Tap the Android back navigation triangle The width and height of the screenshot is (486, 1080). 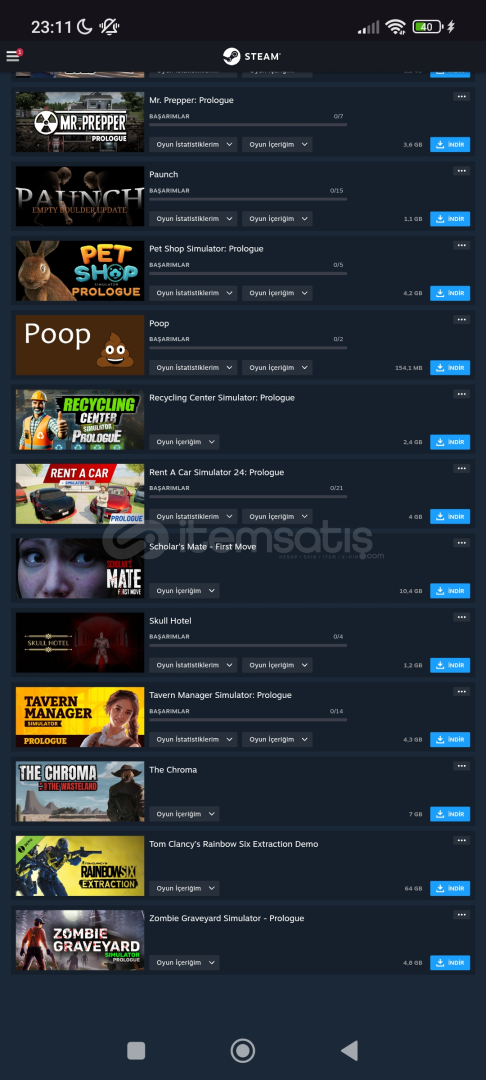point(350,1050)
